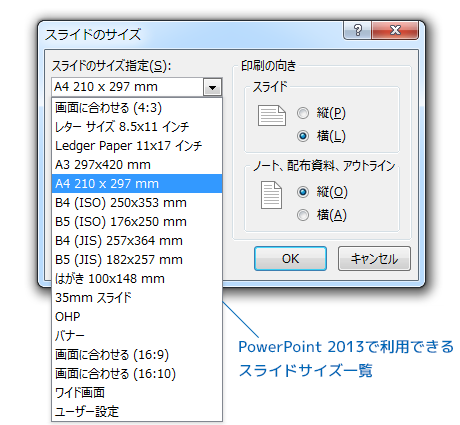Select OHP slide size
Viewport: 460px width, 425px height.
(x=137, y=317)
